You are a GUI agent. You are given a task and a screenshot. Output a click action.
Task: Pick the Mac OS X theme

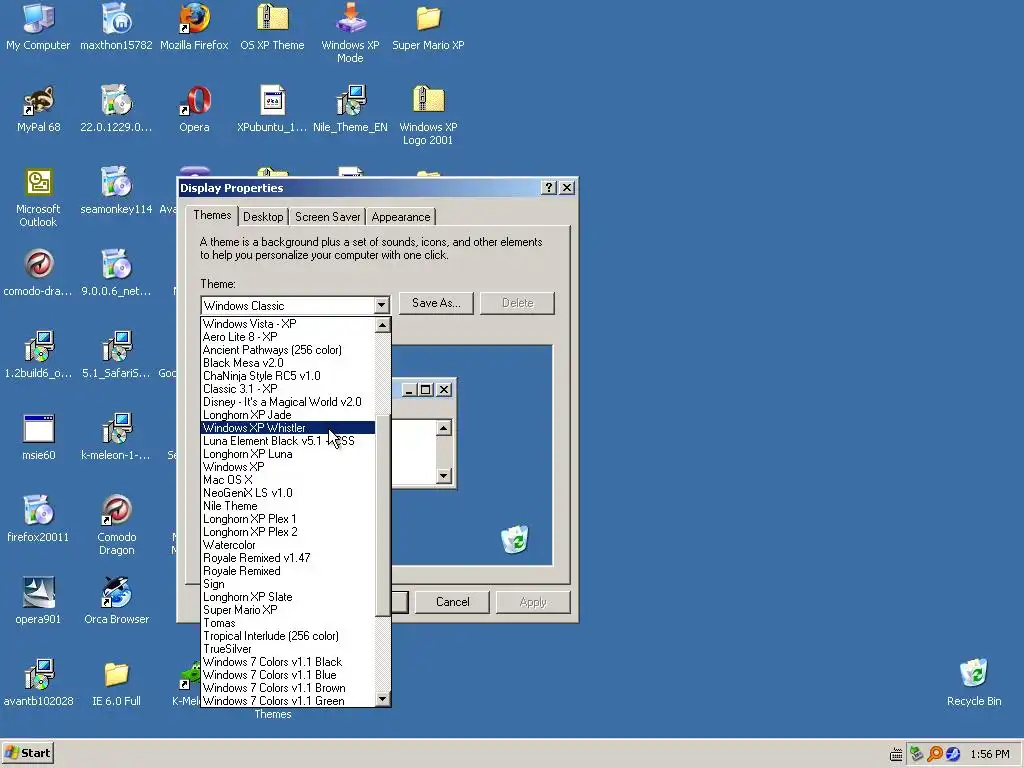[288, 480]
